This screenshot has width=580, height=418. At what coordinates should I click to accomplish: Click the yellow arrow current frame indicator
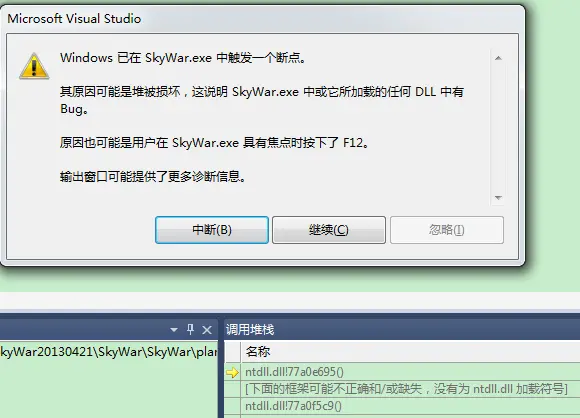[233, 372]
